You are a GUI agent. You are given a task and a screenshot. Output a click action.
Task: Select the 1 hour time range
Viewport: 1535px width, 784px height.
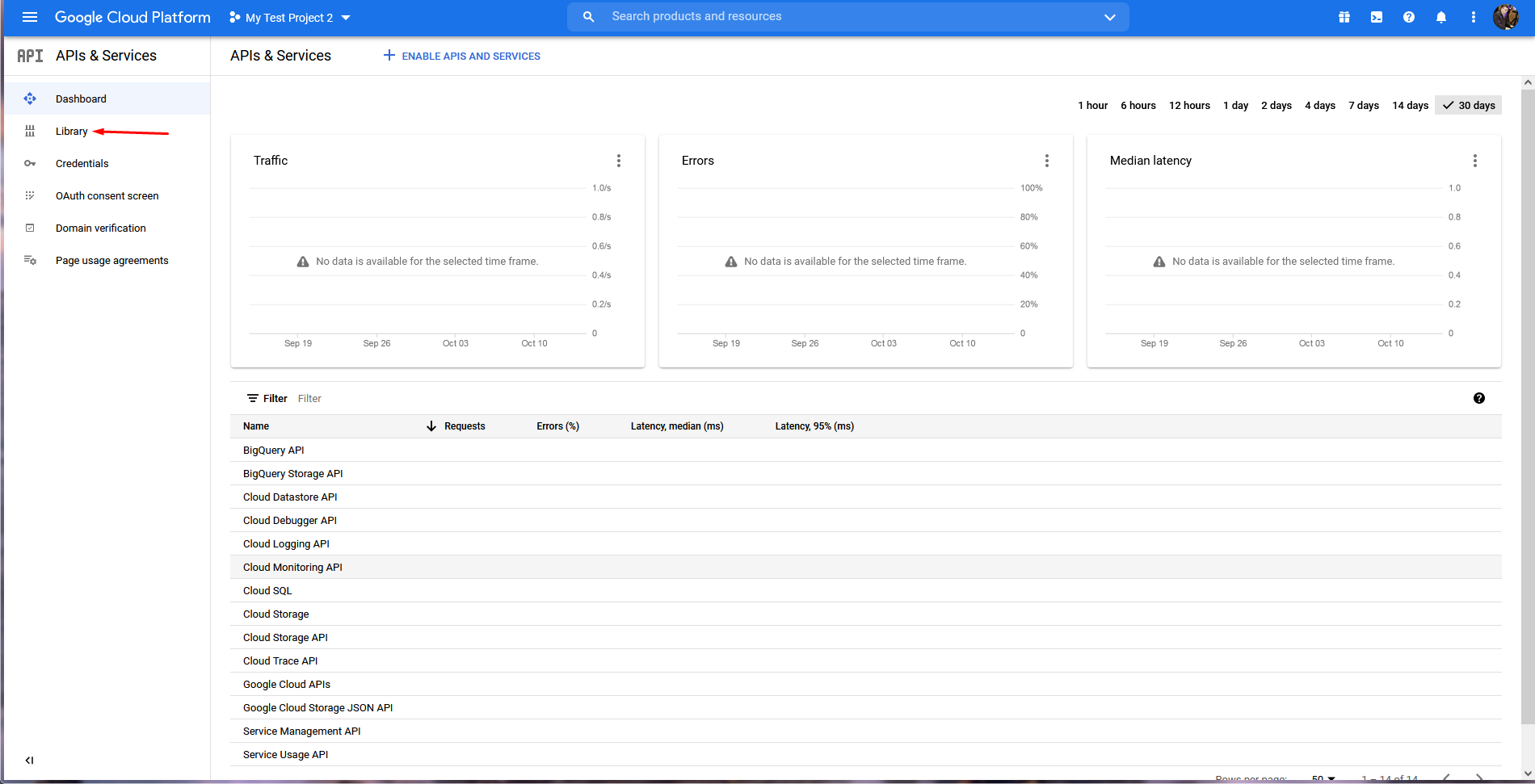[1092, 106]
